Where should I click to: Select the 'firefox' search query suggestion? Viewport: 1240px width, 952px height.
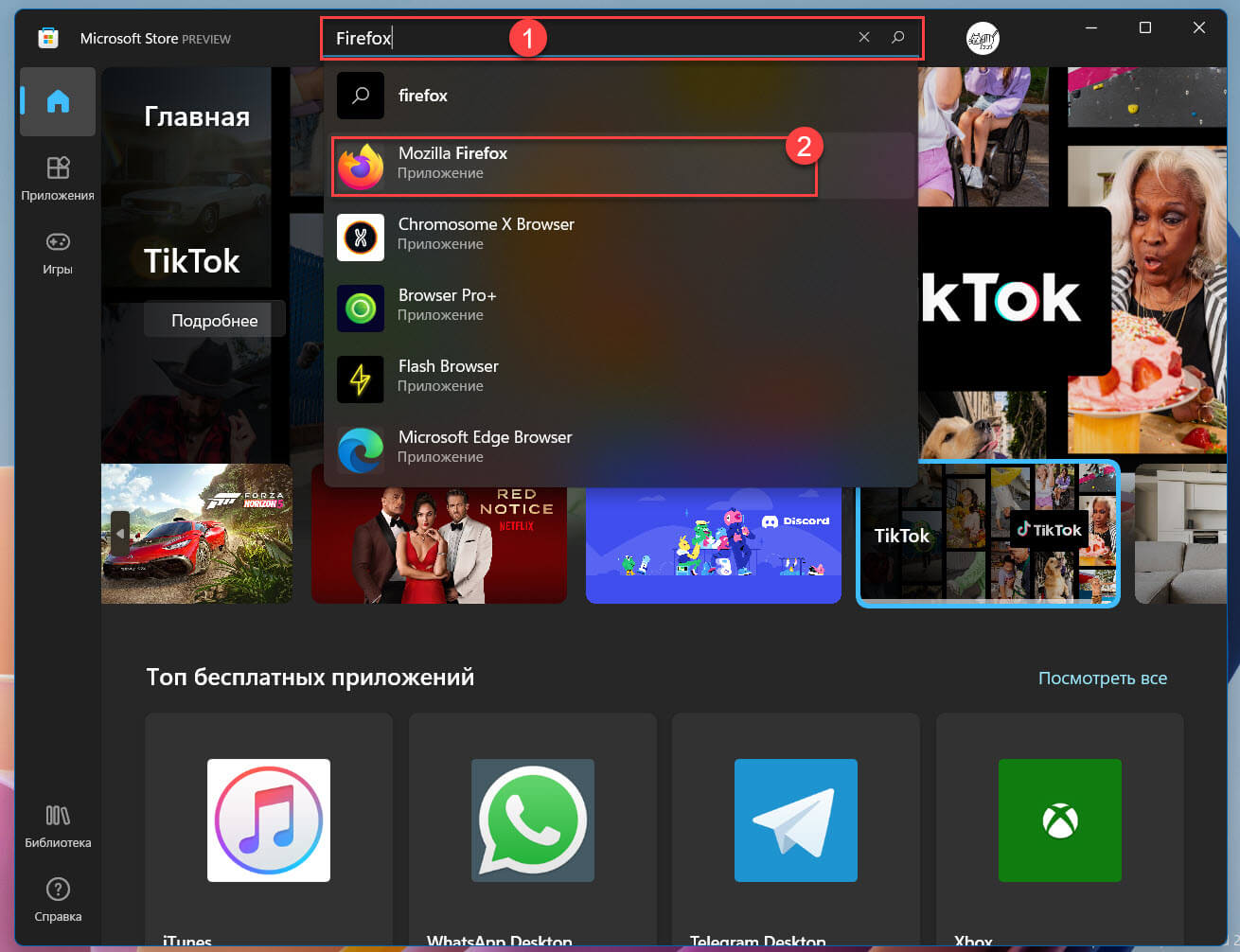click(621, 96)
